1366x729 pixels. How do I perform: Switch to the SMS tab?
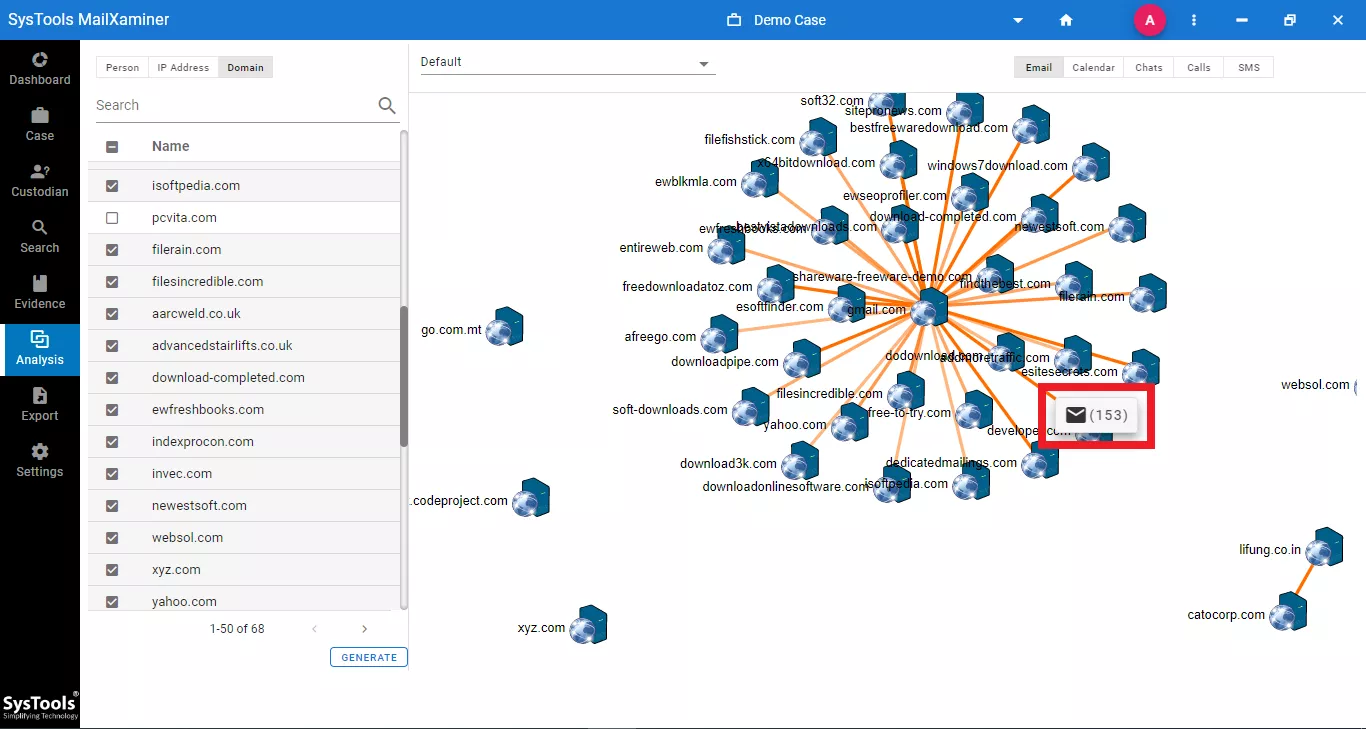click(x=1249, y=68)
